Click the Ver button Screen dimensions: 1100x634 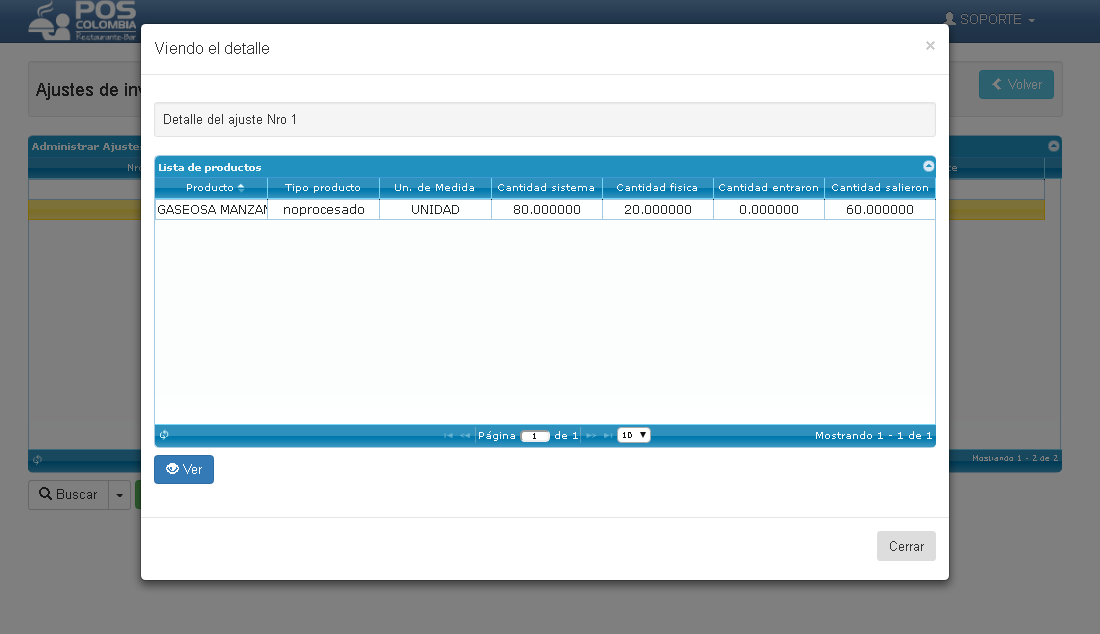tap(184, 469)
